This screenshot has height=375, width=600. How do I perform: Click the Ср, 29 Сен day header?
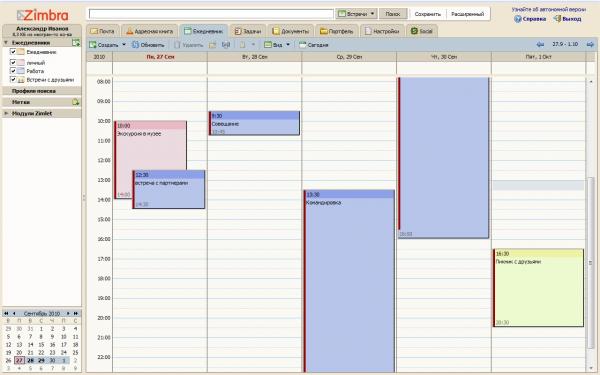tap(349, 57)
